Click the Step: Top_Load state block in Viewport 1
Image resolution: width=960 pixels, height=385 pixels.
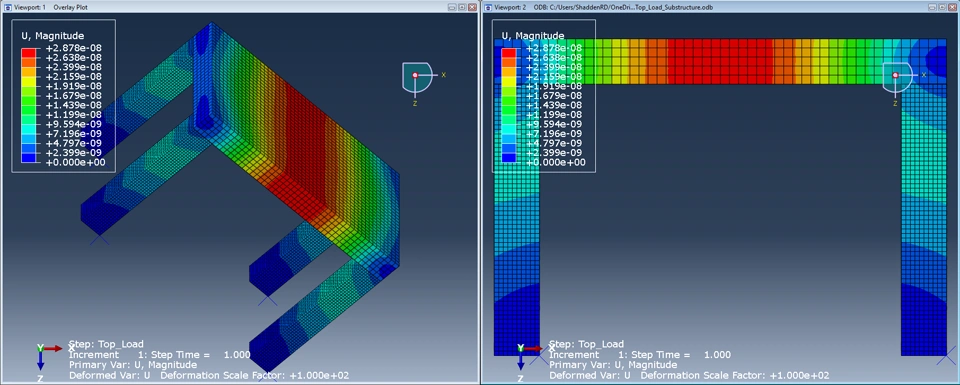(x=208, y=360)
